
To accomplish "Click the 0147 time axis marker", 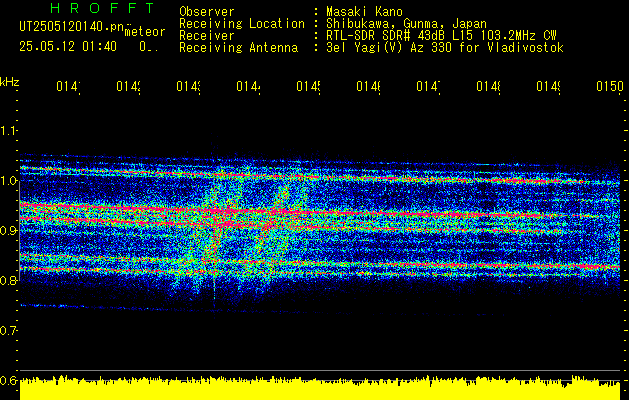I will pos(428,86).
